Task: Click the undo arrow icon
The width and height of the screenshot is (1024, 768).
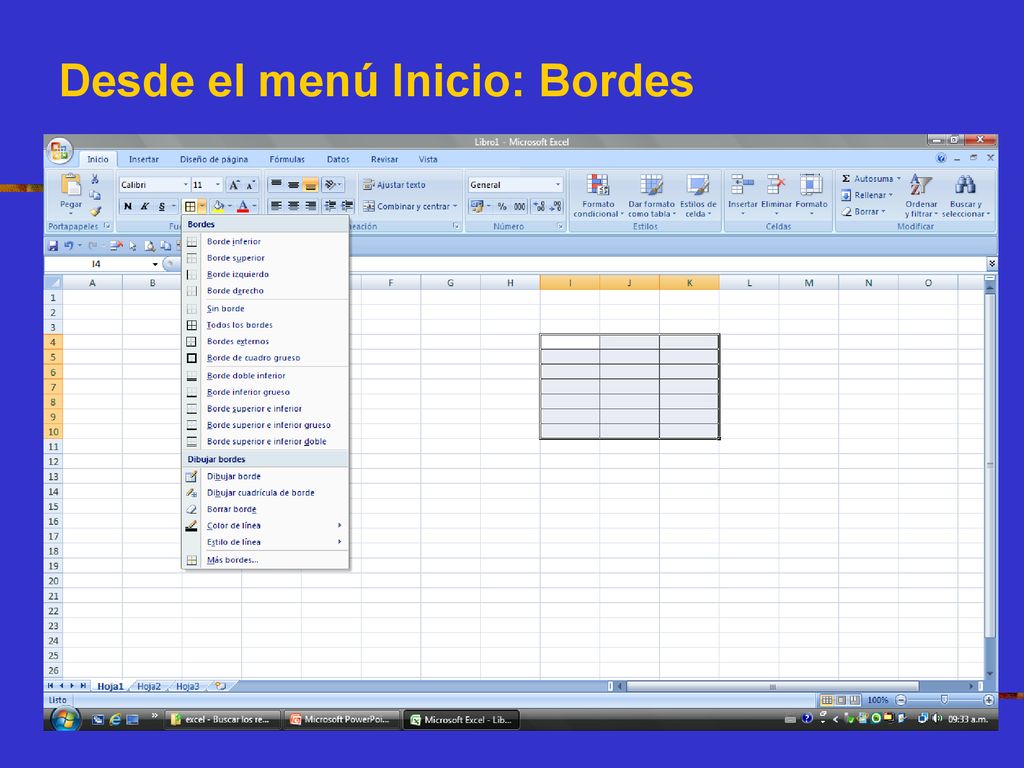Action: [x=69, y=246]
